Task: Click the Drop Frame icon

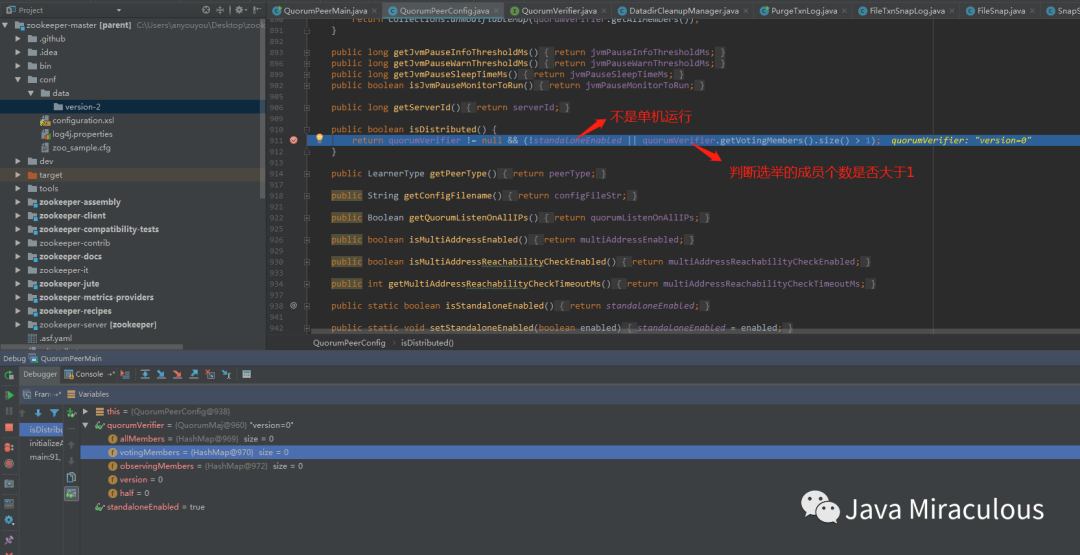Action: 210,374
